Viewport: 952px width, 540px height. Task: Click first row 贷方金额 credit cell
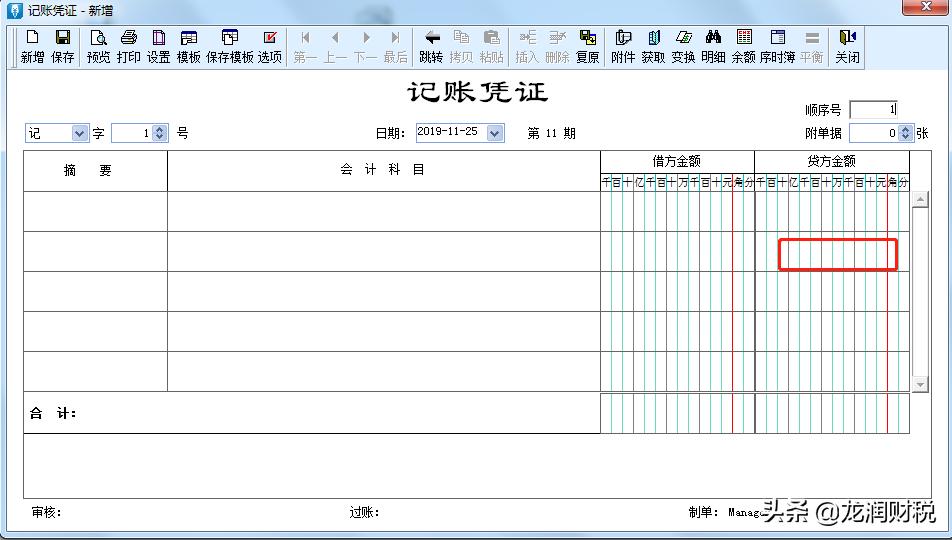(832, 211)
